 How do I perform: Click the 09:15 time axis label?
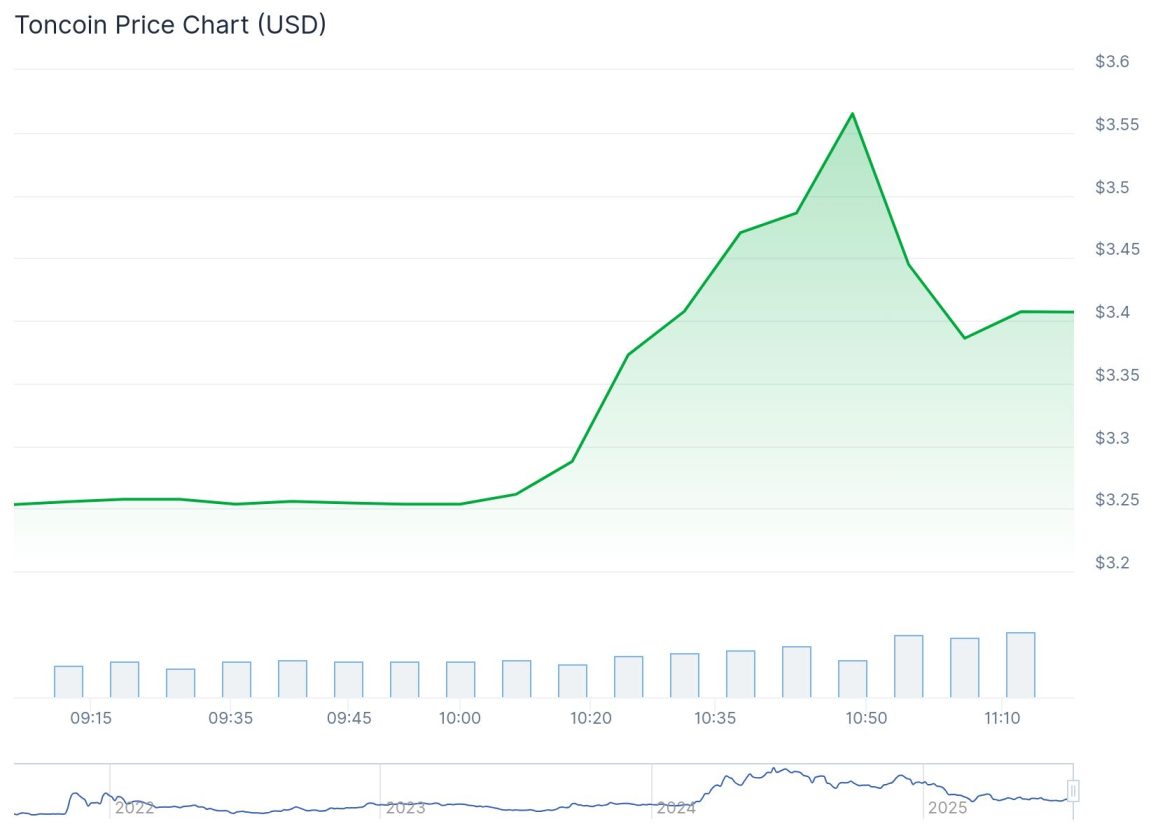[91, 718]
